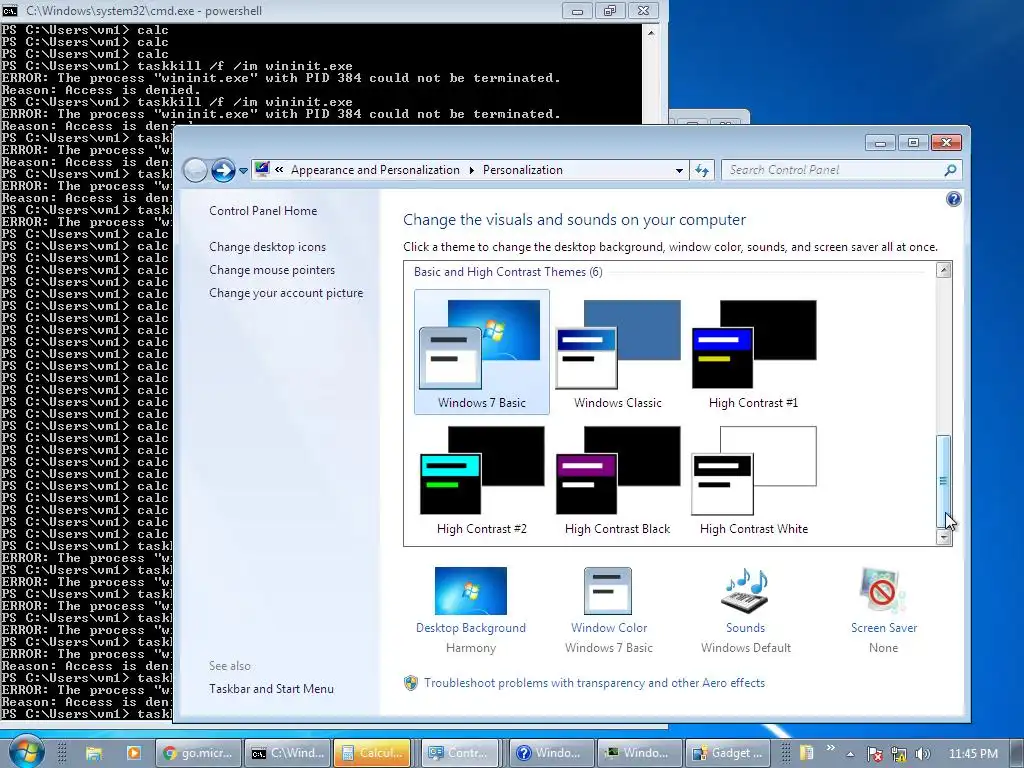Click Personalization breadcrumb
This screenshot has width=1024, height=768.
coord(522,170)
